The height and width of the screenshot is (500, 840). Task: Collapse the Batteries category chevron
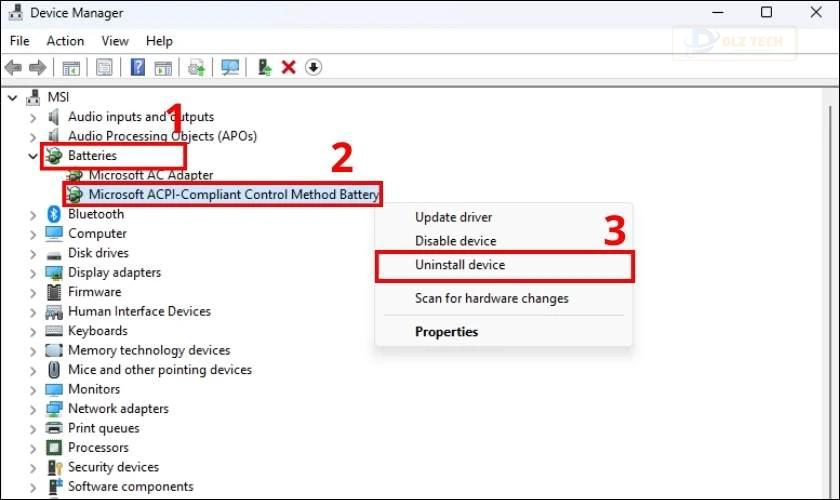(x=33, y=156)
